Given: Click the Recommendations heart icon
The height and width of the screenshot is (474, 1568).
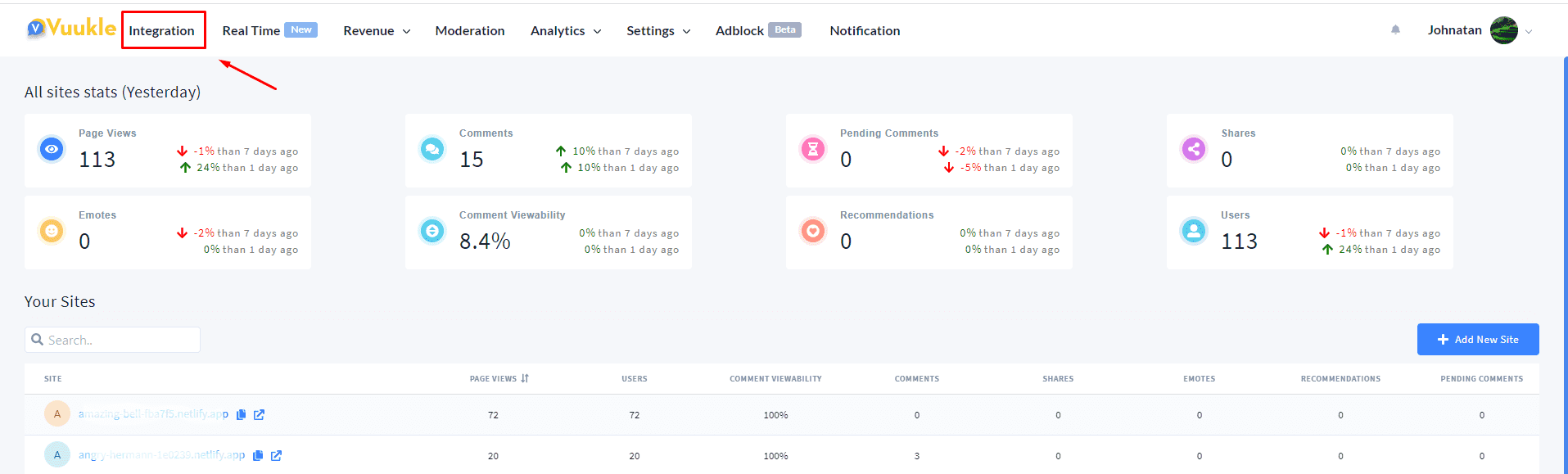Looking at the screenshot, I should pyautogui.click(x=813, y=231).
